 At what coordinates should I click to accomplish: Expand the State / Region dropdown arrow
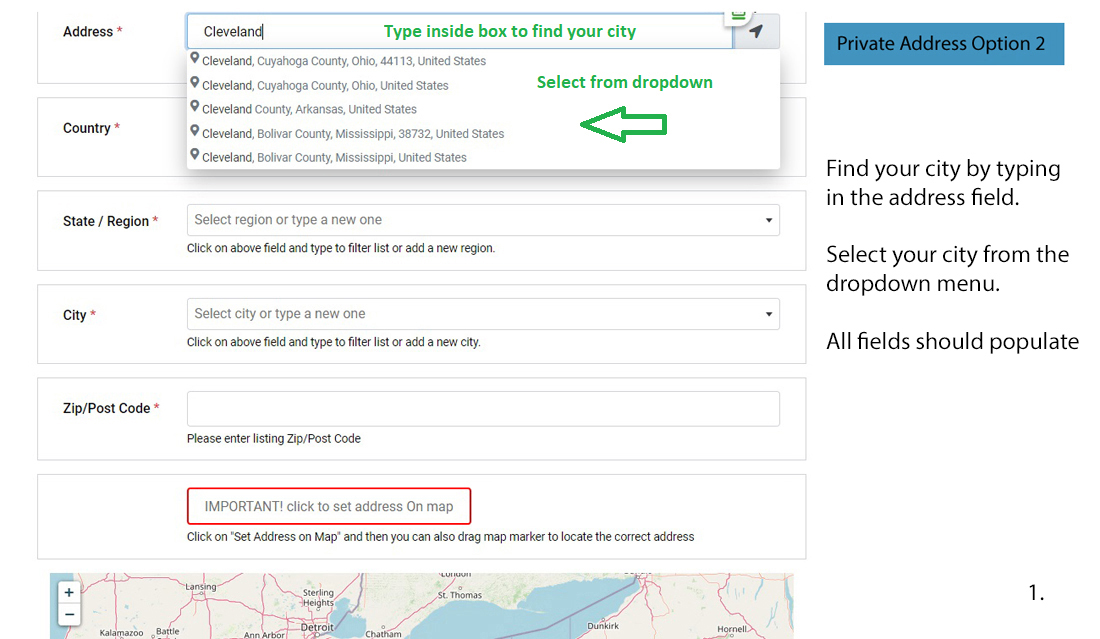pyautogui.click(x=768, y=220)
